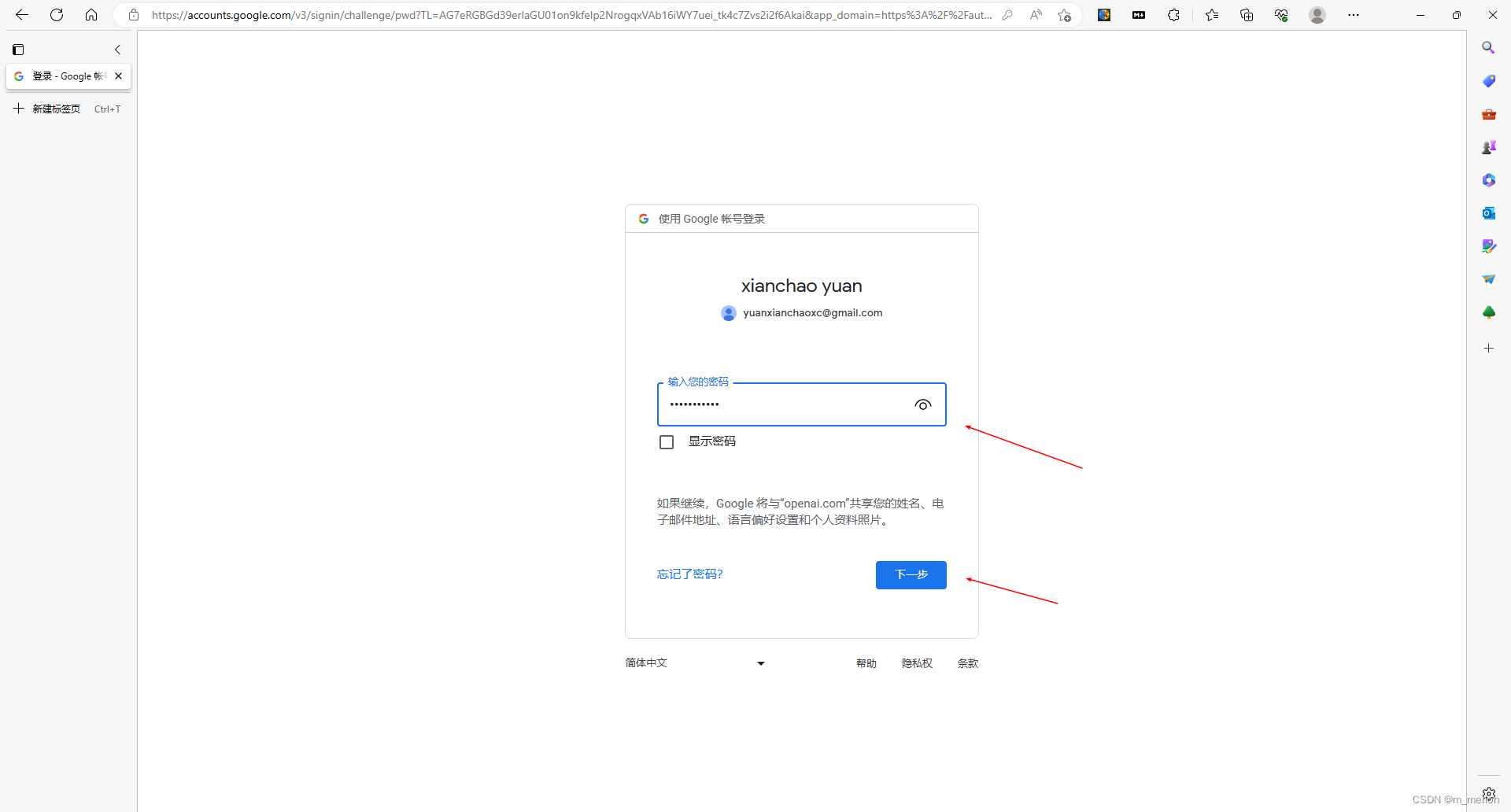Select the 登录 - Google 帐号 tab
The width and height of the screenshot is (1511, 812).
click(x=68, y=76)
